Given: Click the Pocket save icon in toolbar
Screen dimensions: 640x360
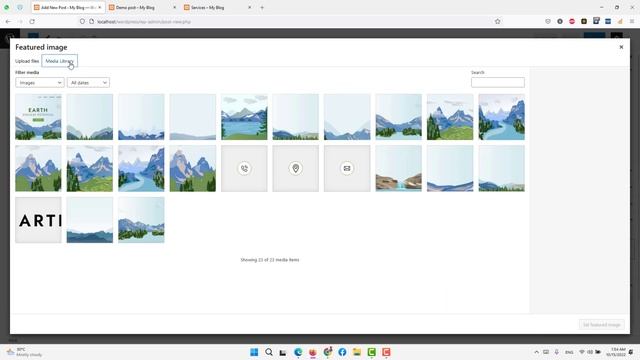Looking at the screenshot, I should point(548,22).
